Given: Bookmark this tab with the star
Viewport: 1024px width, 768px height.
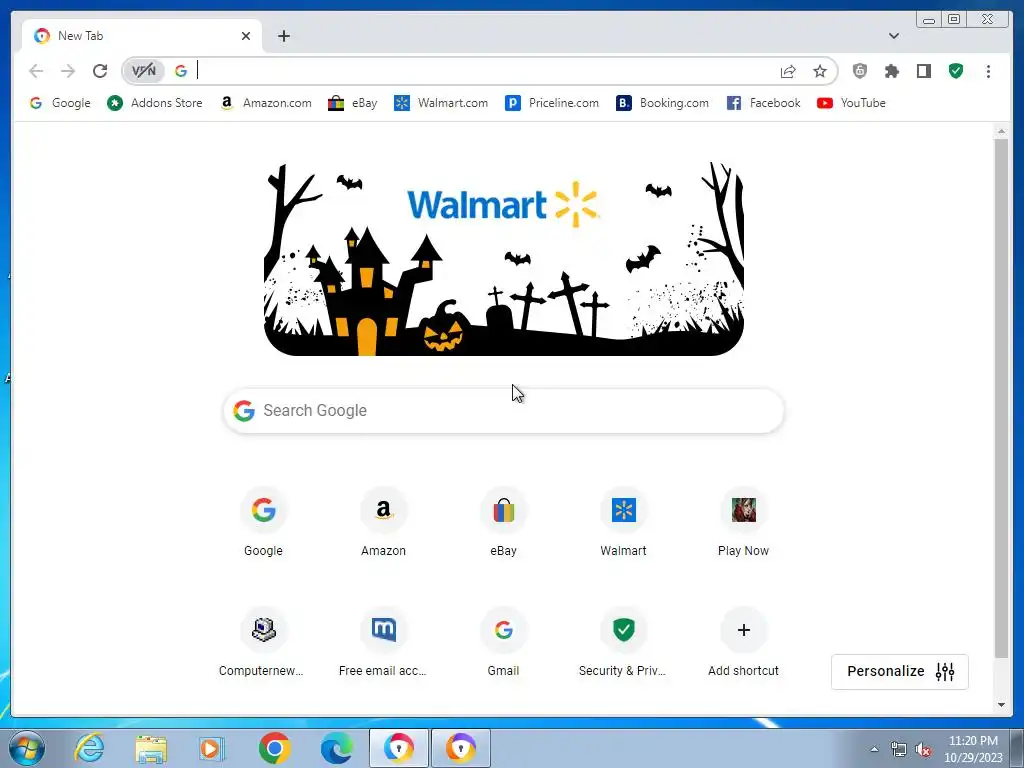Looking at the screenshot, I should pos(820,71).
